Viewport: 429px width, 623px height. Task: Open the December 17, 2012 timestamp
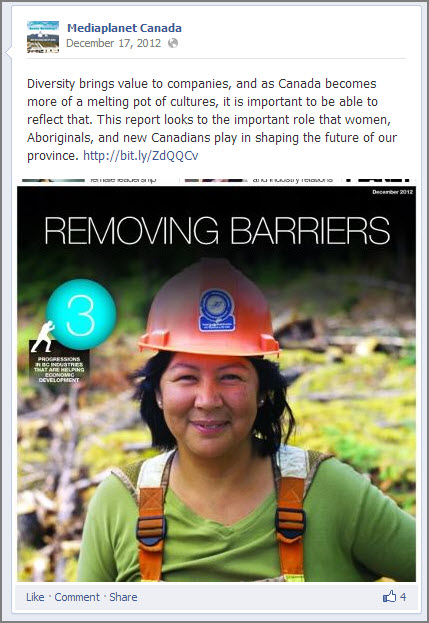tap(114, 43)
